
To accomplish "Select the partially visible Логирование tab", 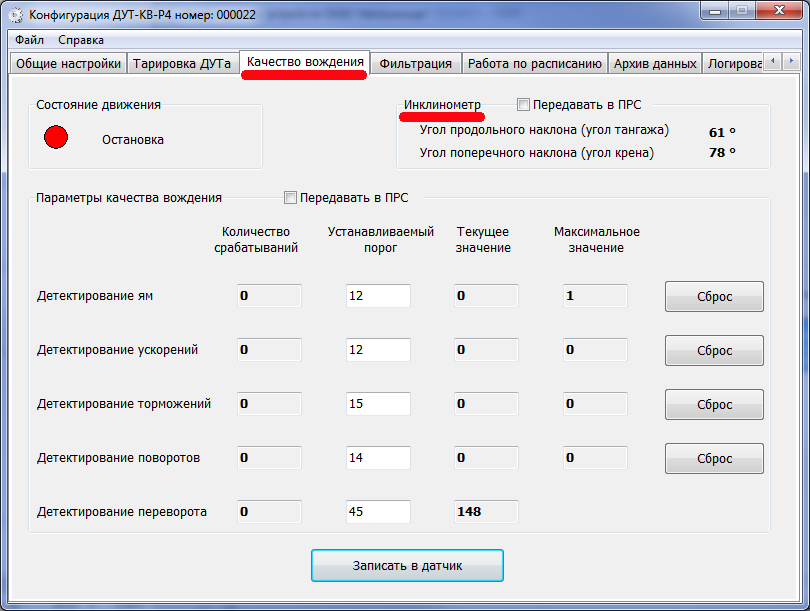I will 733,64.
